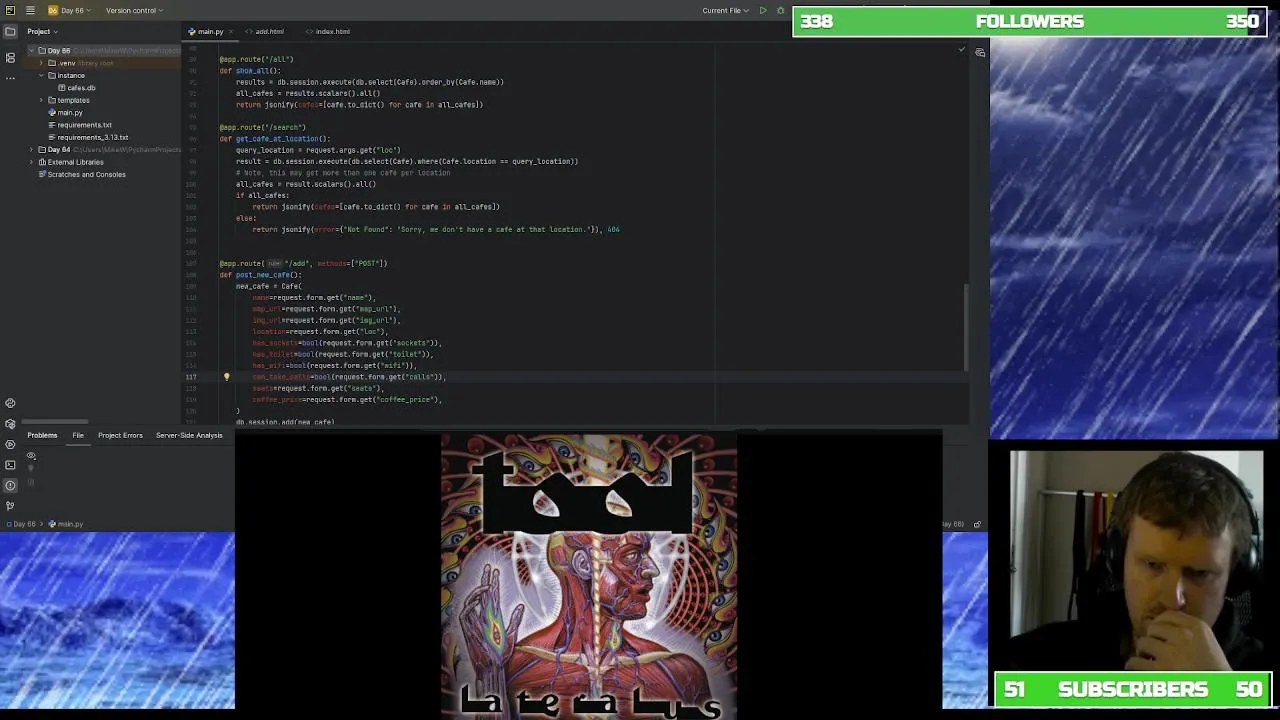Click Day 66 in the breadcrumb bar
The height and width of the screenshot is (720, 1280).
pyautogui.click(x=20, y=524)
